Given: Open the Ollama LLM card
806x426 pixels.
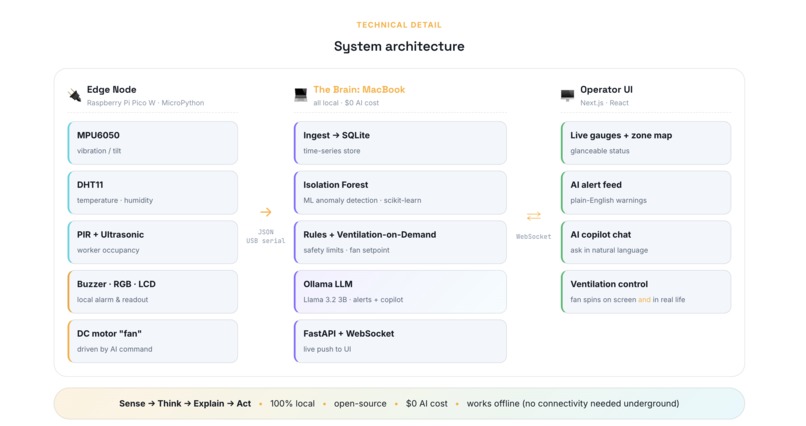Looking at the screenshot, I should [x=400, y=291].
